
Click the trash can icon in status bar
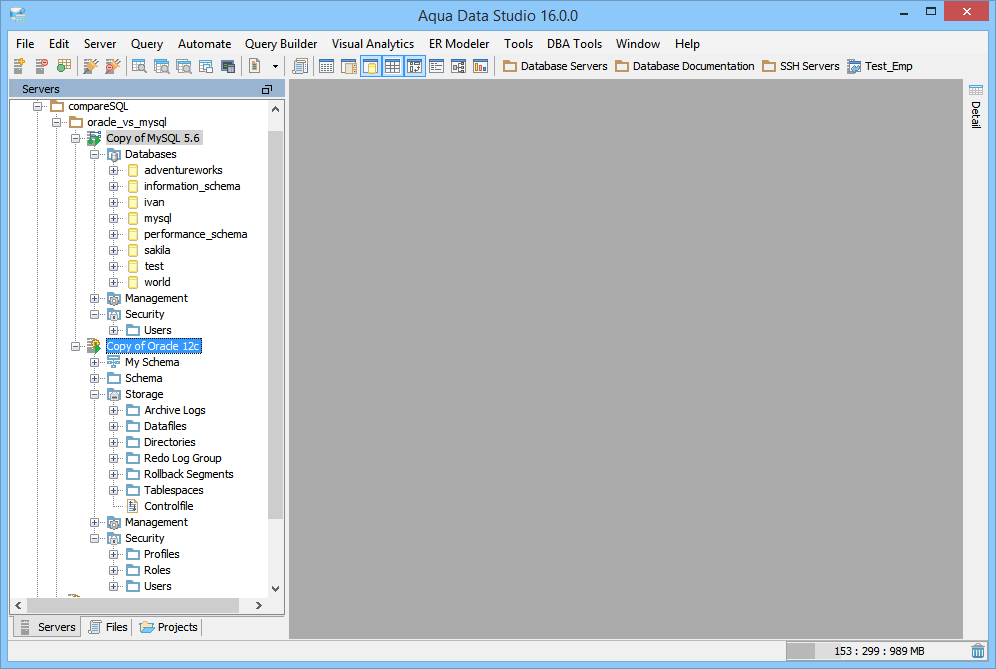point(978,651)
